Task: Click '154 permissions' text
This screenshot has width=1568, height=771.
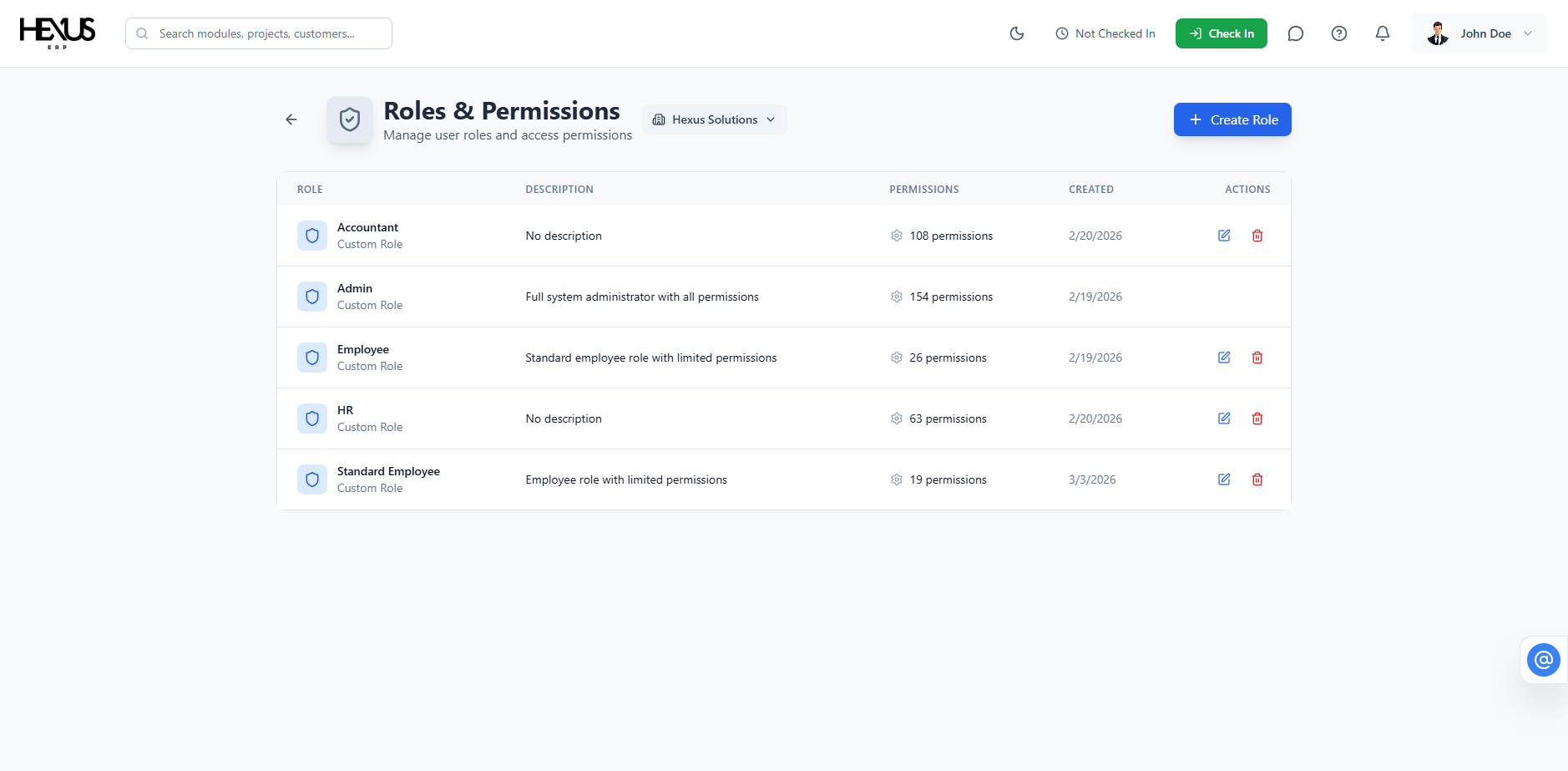Action: (951, 297)
